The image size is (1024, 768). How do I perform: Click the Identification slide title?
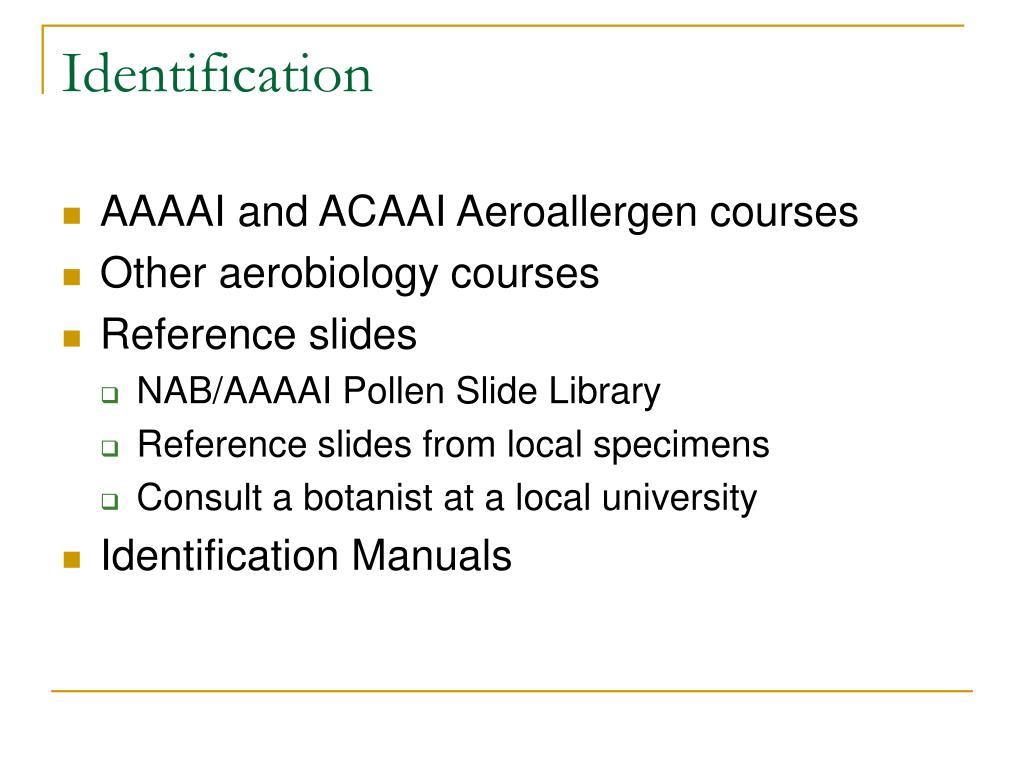point(217,74)
